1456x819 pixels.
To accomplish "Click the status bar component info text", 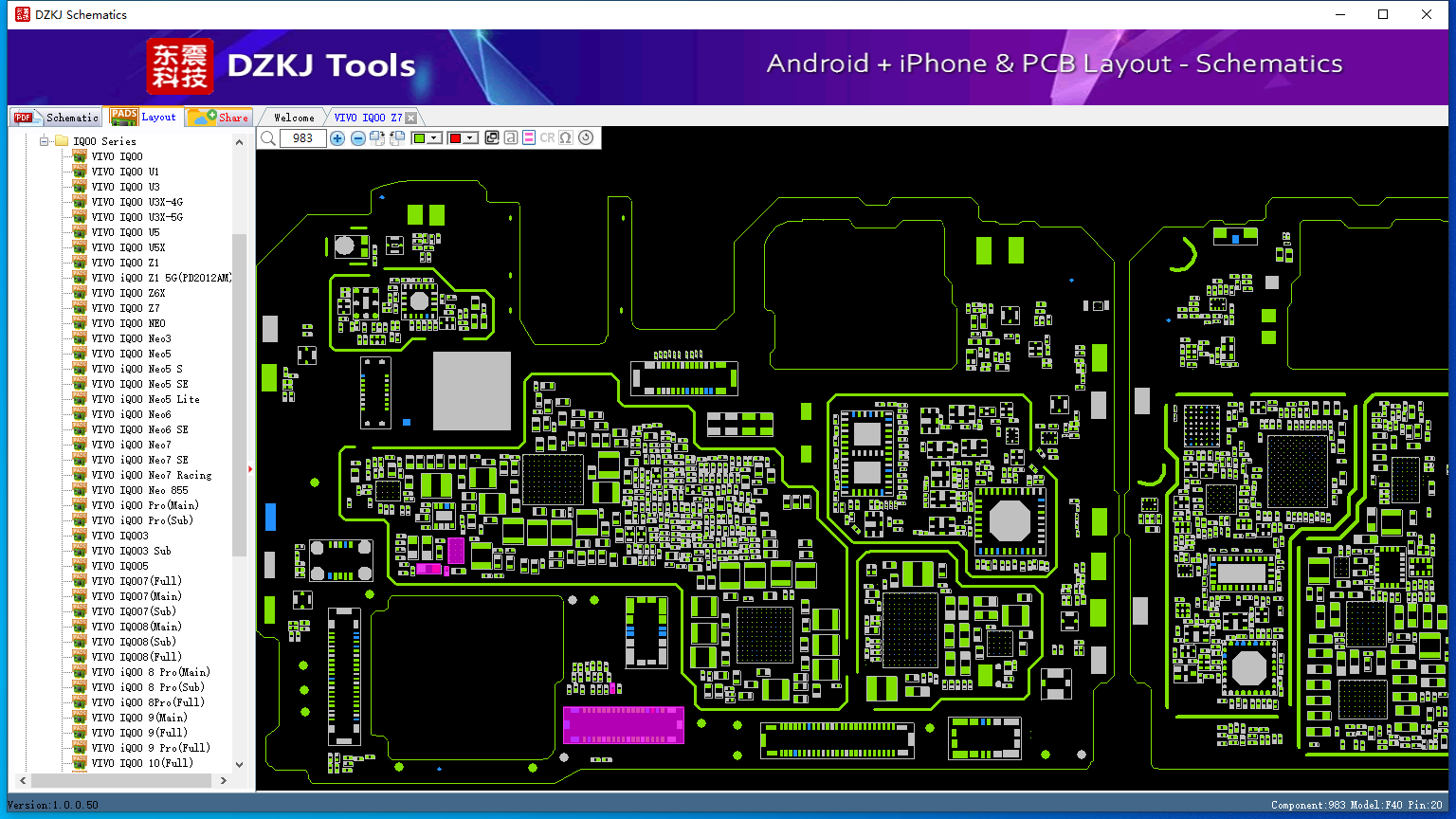I will point(1356,805).
